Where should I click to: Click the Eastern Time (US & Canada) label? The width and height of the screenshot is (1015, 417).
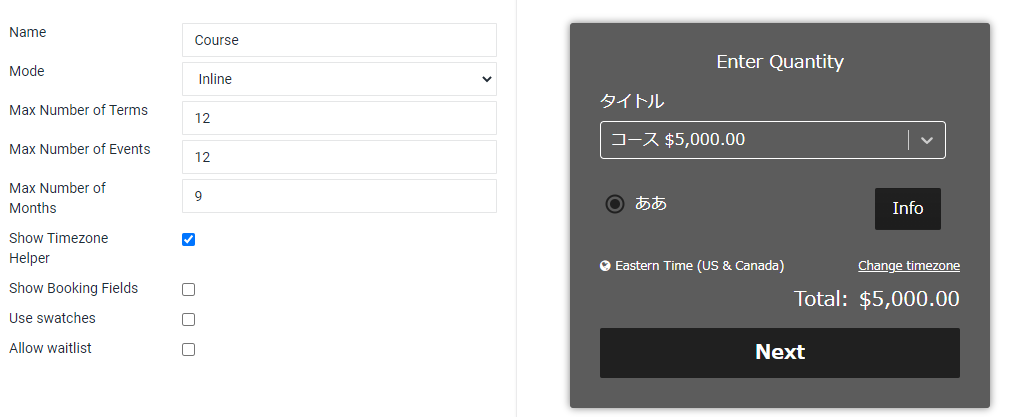click(x=699, y=266)
